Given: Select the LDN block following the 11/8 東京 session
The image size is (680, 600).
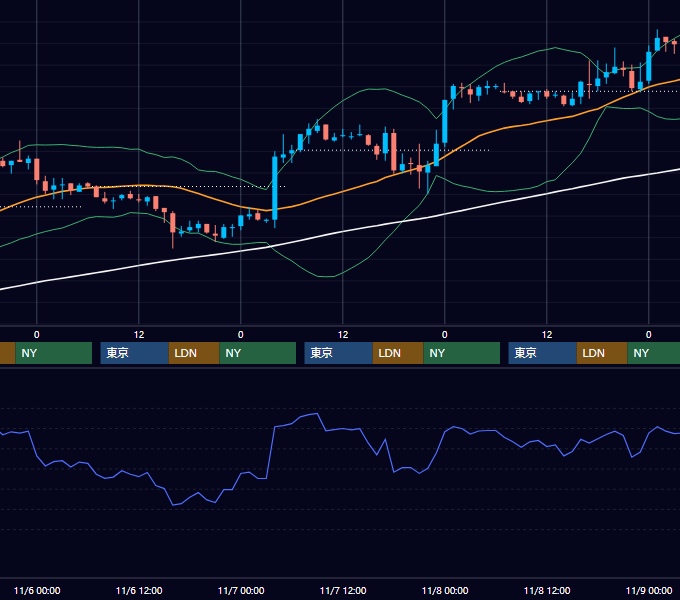Looking at the screenshot, I should [602, 353].
